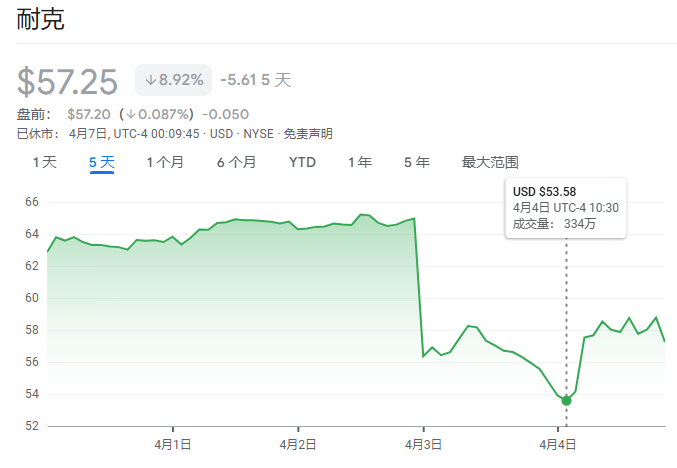Select the 最大范围 tab

tap(490, 162)
